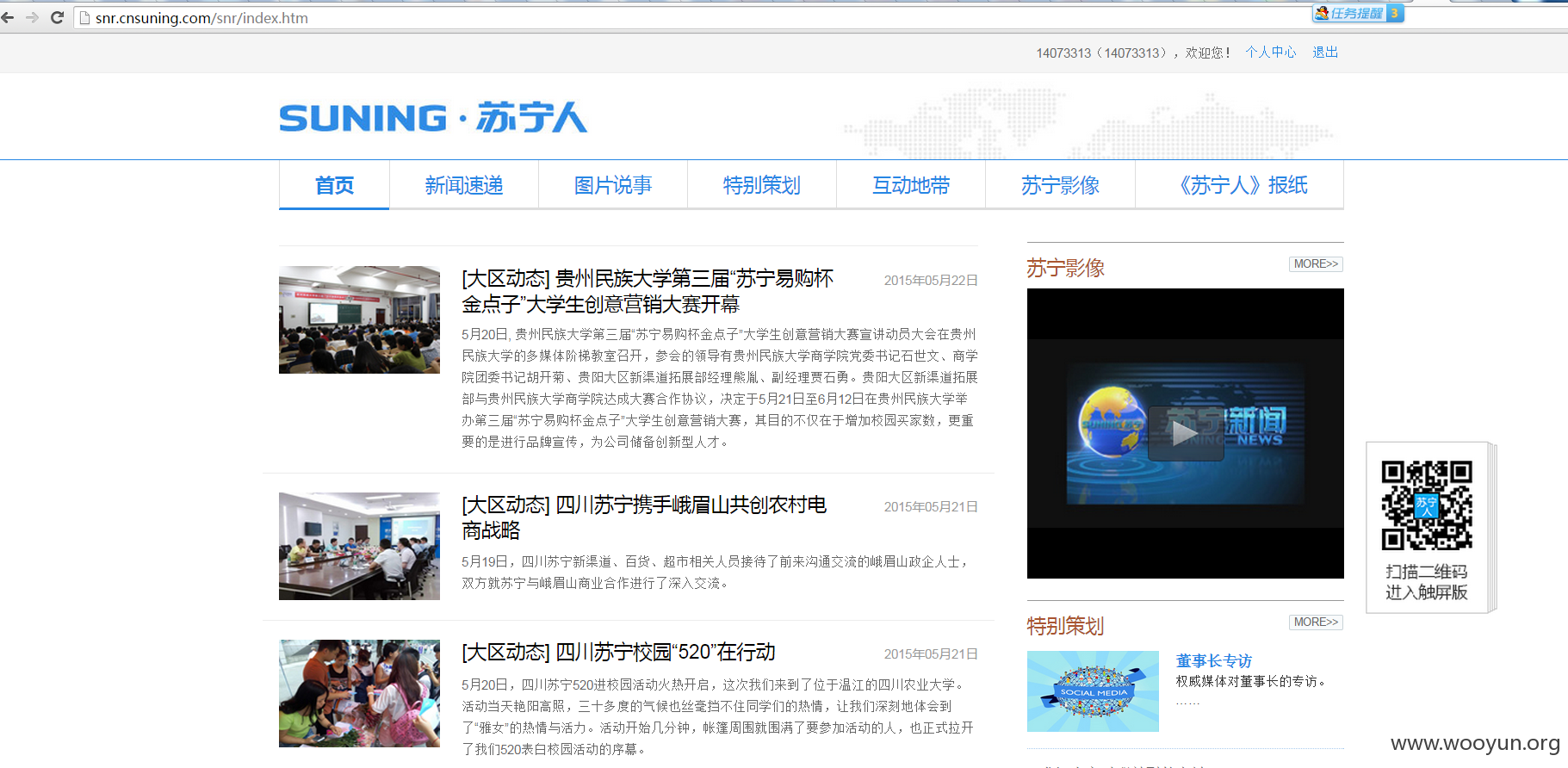Screen dimensions: 1568x768
Task: Open thumbnail of 峨眉山 meeting room article
Action: tap(359, 546)
